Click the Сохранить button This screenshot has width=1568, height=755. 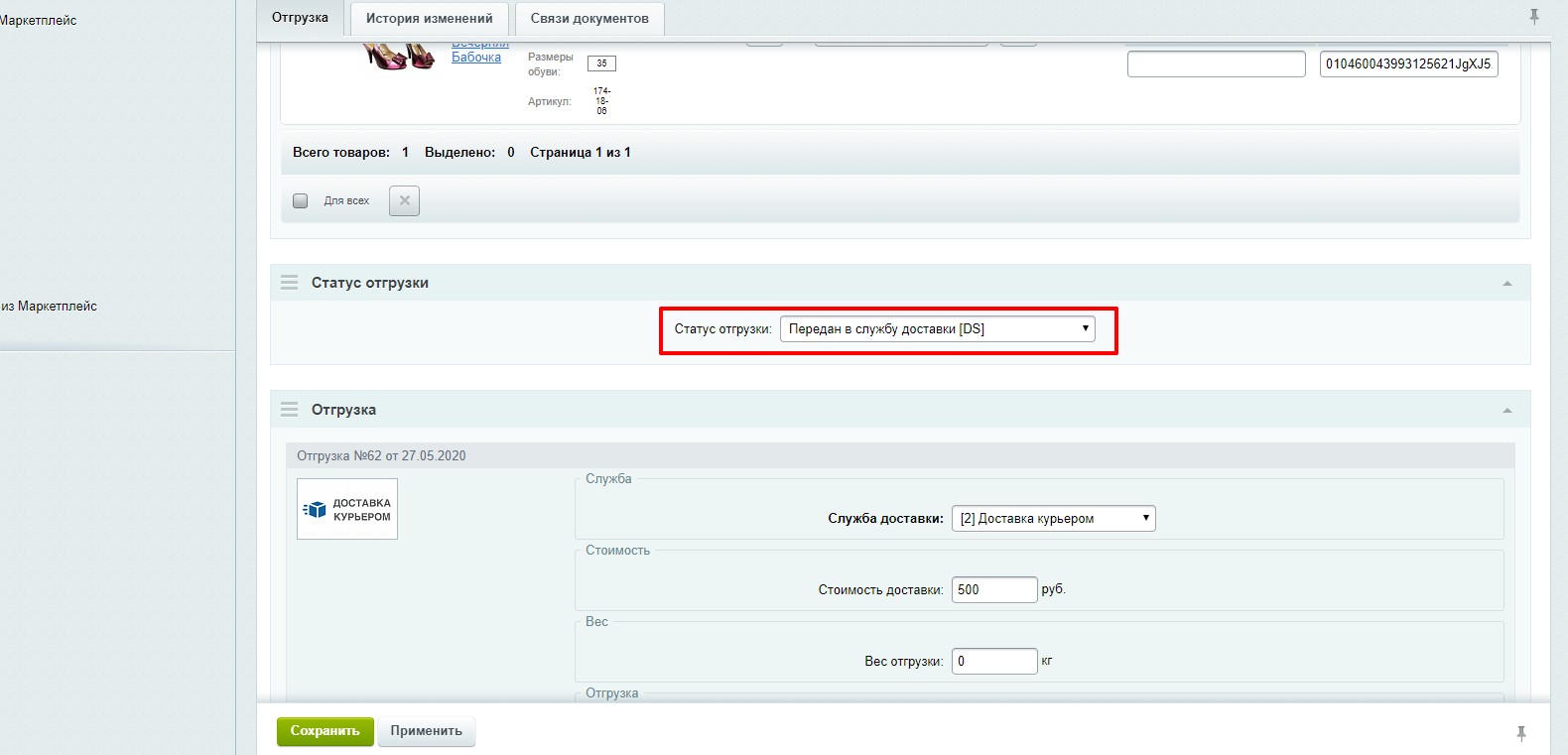point(325,731)
